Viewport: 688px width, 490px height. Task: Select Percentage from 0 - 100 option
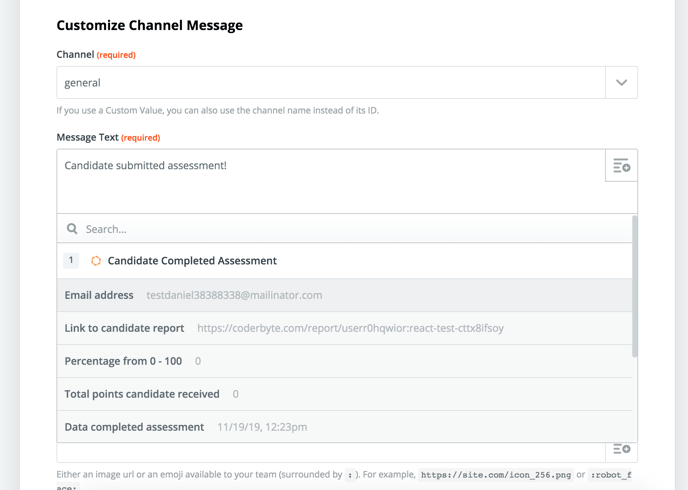click(x=123, y=361)
